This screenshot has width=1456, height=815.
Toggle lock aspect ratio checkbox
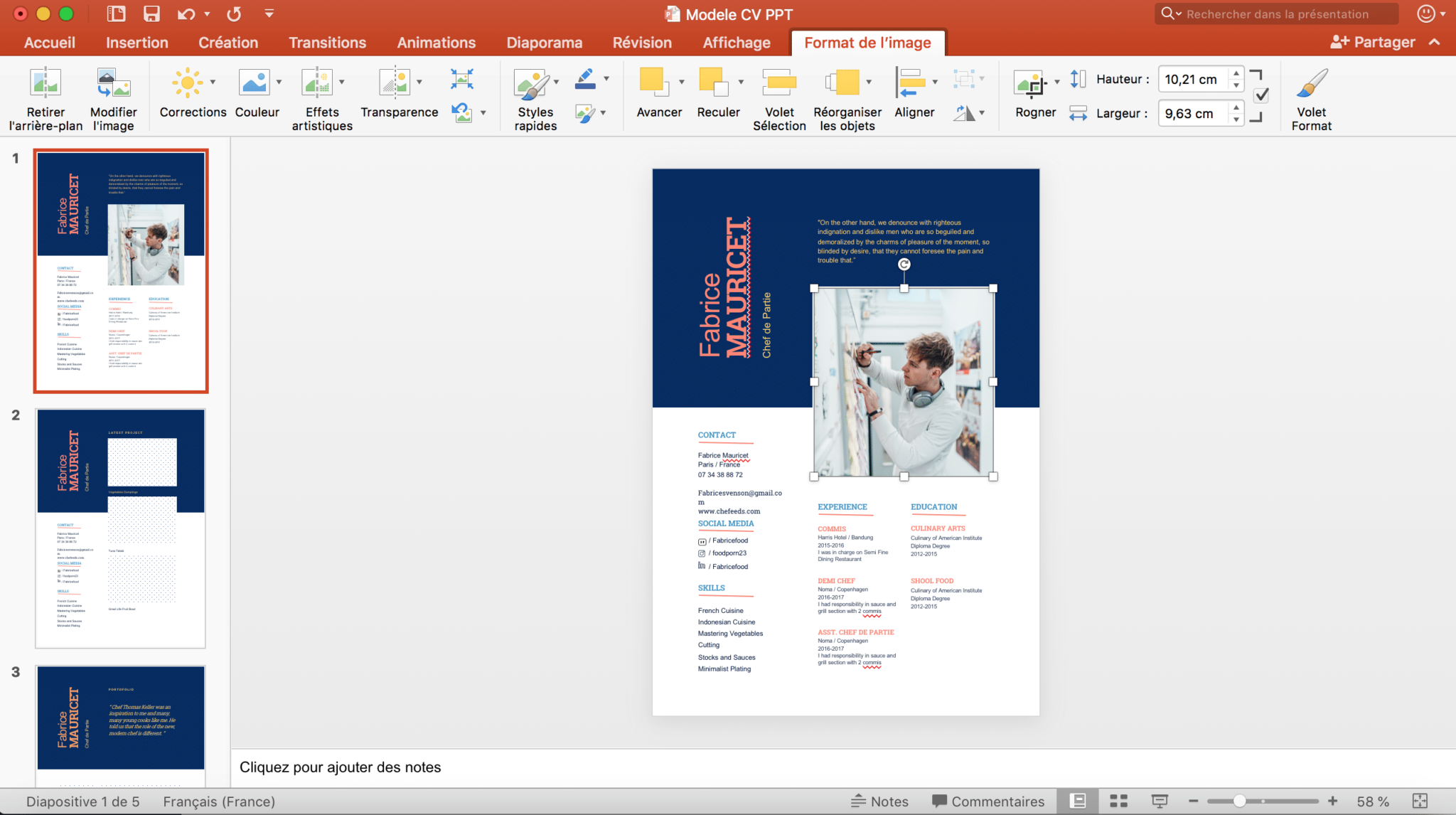1261,95
